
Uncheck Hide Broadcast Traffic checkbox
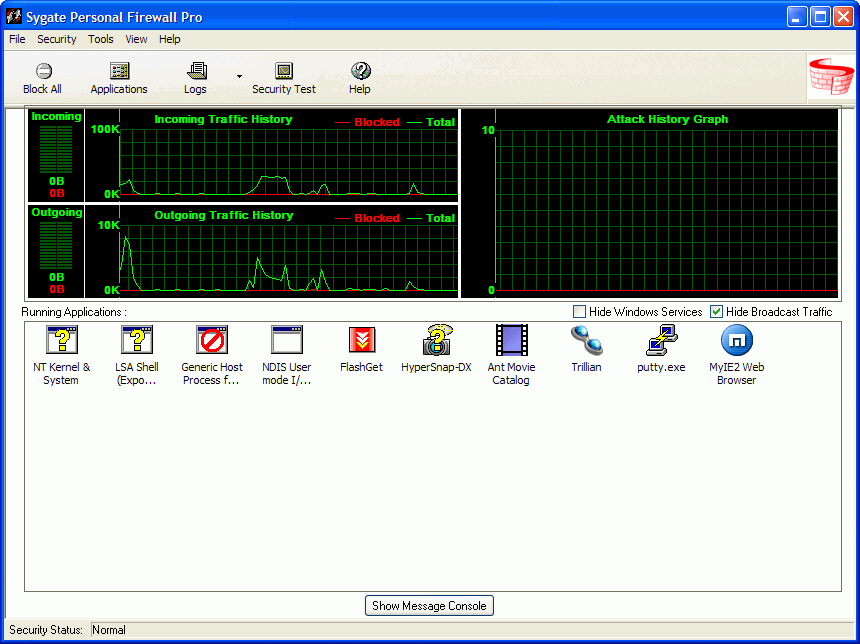point(717,312)
